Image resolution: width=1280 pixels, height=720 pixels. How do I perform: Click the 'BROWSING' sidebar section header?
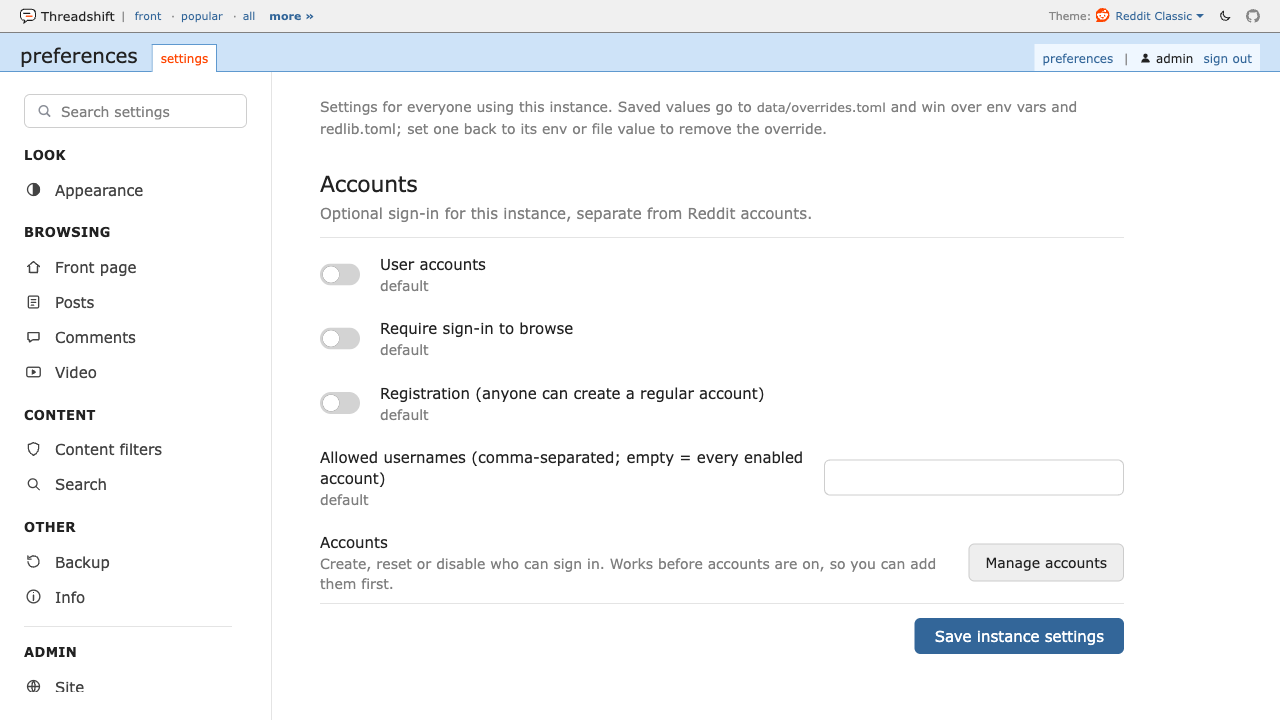point(67,232)
